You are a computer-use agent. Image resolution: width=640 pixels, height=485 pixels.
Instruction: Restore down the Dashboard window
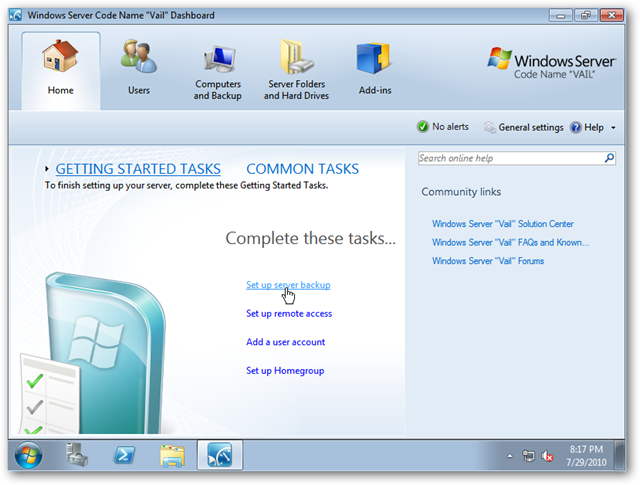[x=586, y=16]
